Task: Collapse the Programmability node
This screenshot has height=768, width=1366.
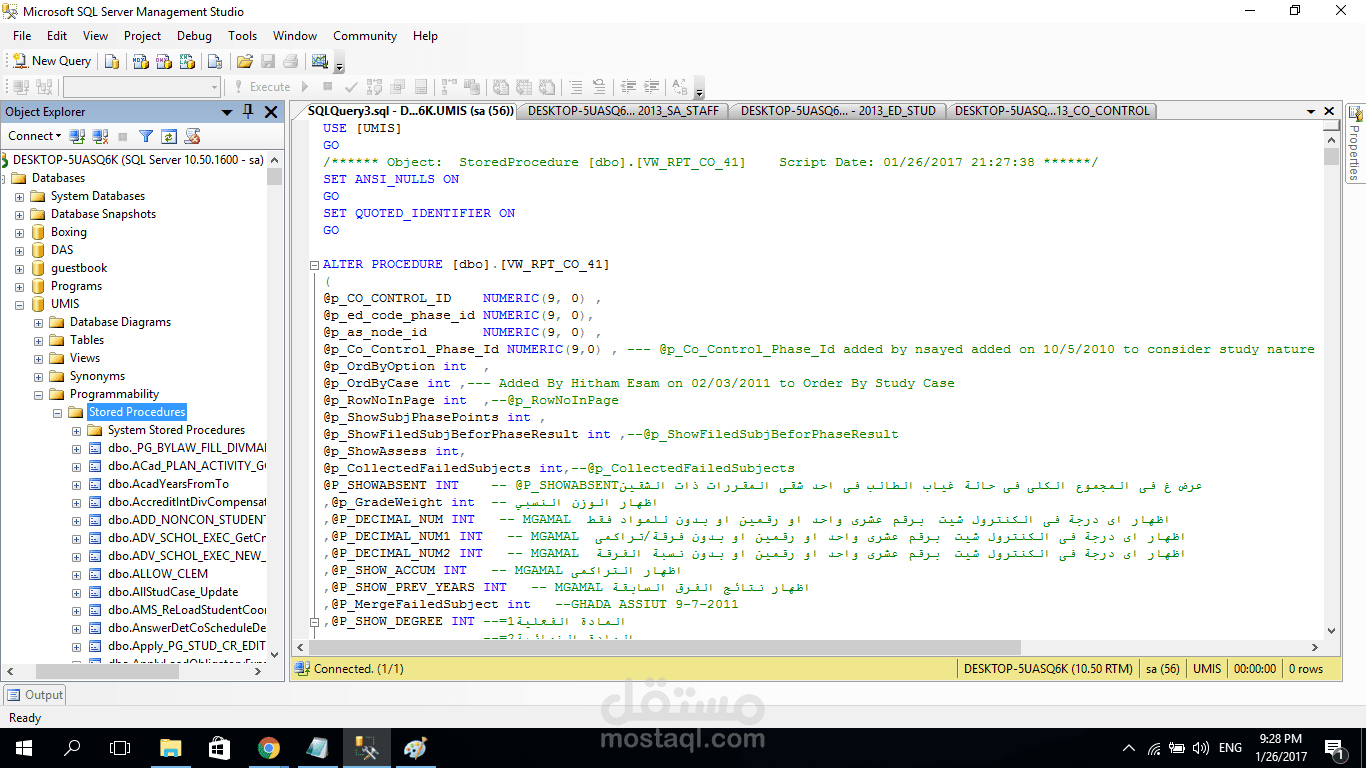Action: (38, 395)
